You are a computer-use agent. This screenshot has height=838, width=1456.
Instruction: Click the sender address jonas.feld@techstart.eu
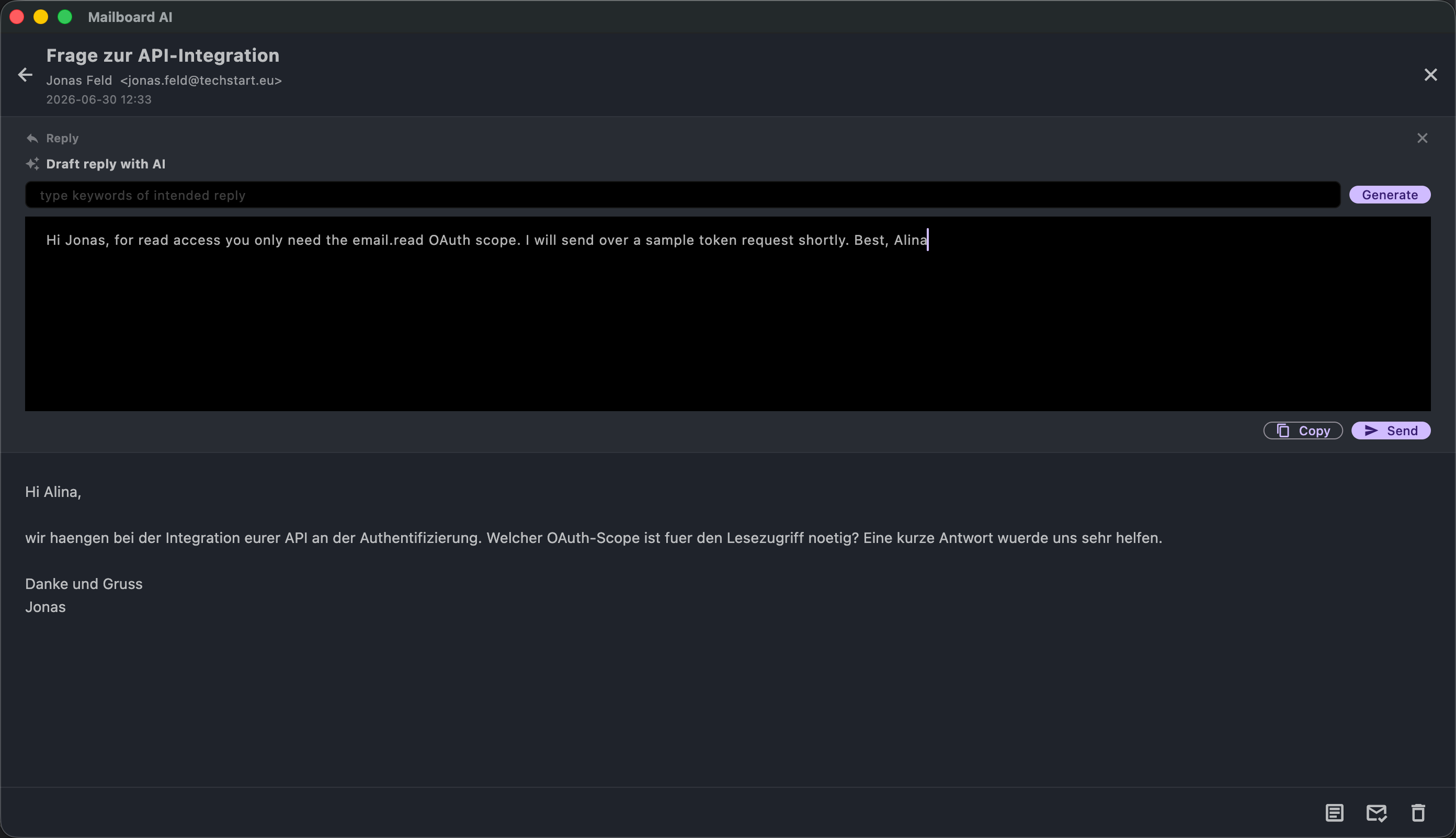pos(201,81)
